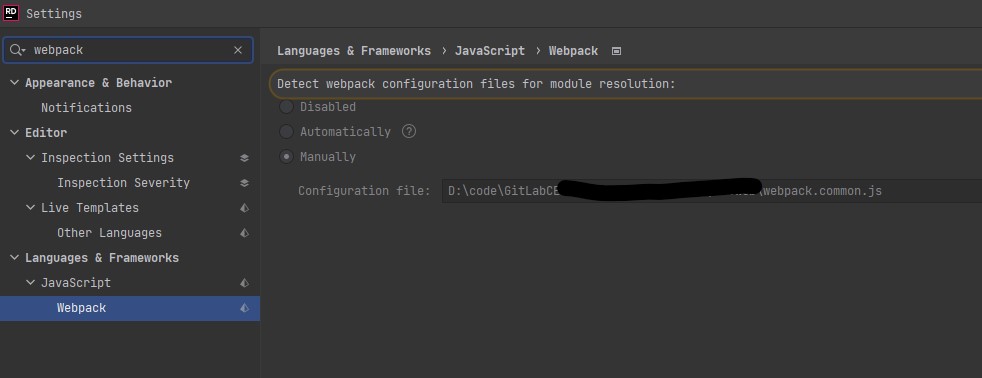The width and height of the screenshot is (982, 378).
Task: Open the Notifications settings page
Action: [86, 108]
